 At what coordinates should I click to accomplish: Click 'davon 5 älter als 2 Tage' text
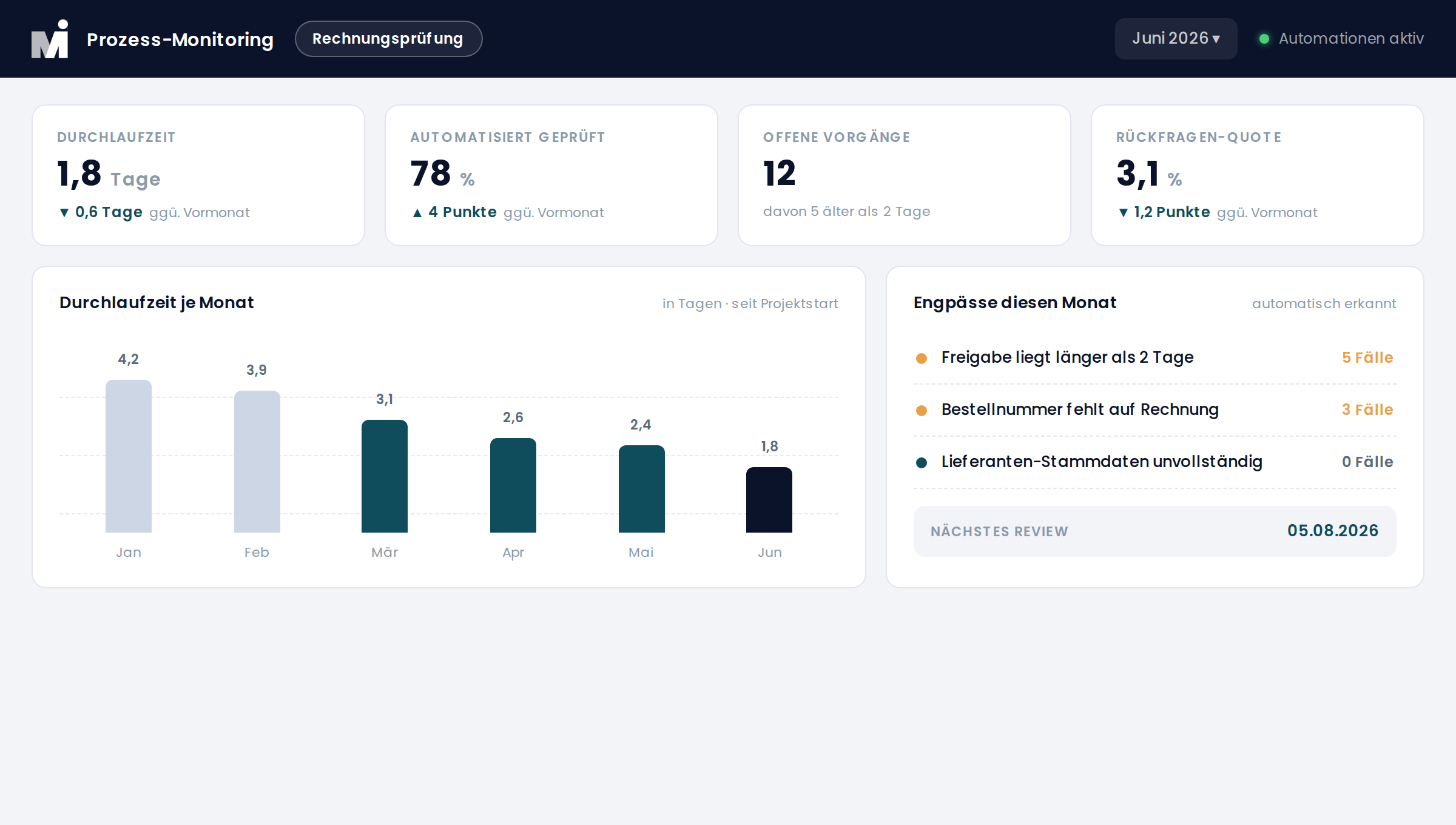tap(846, 212)
